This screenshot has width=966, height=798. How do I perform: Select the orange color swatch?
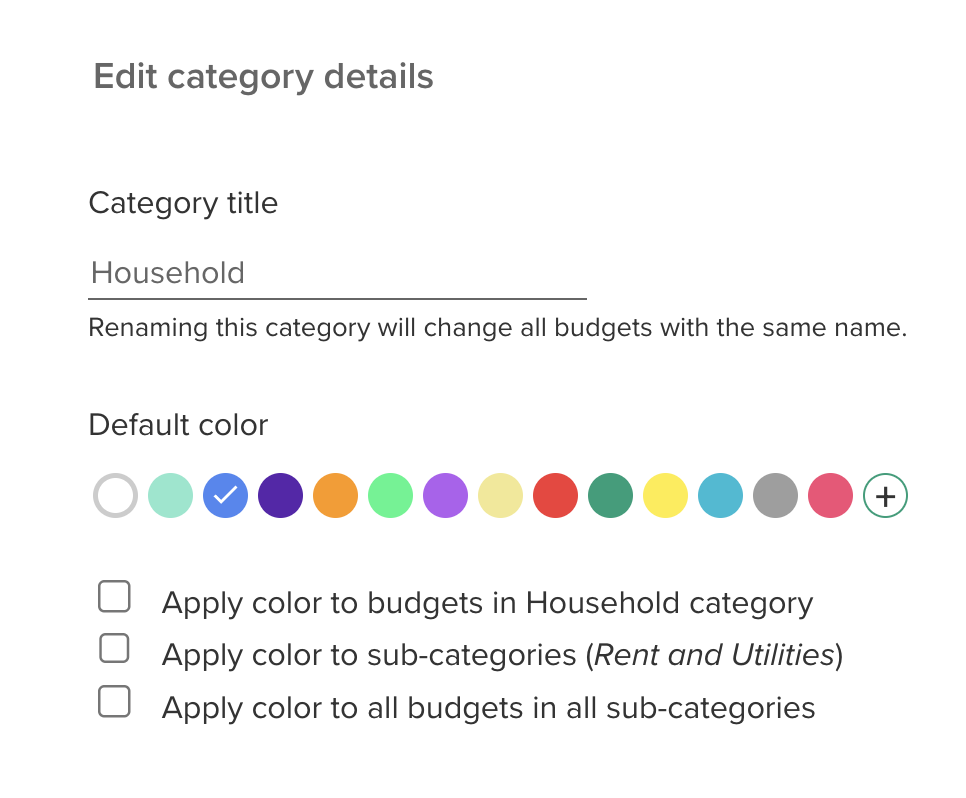[x=335, y=496]
